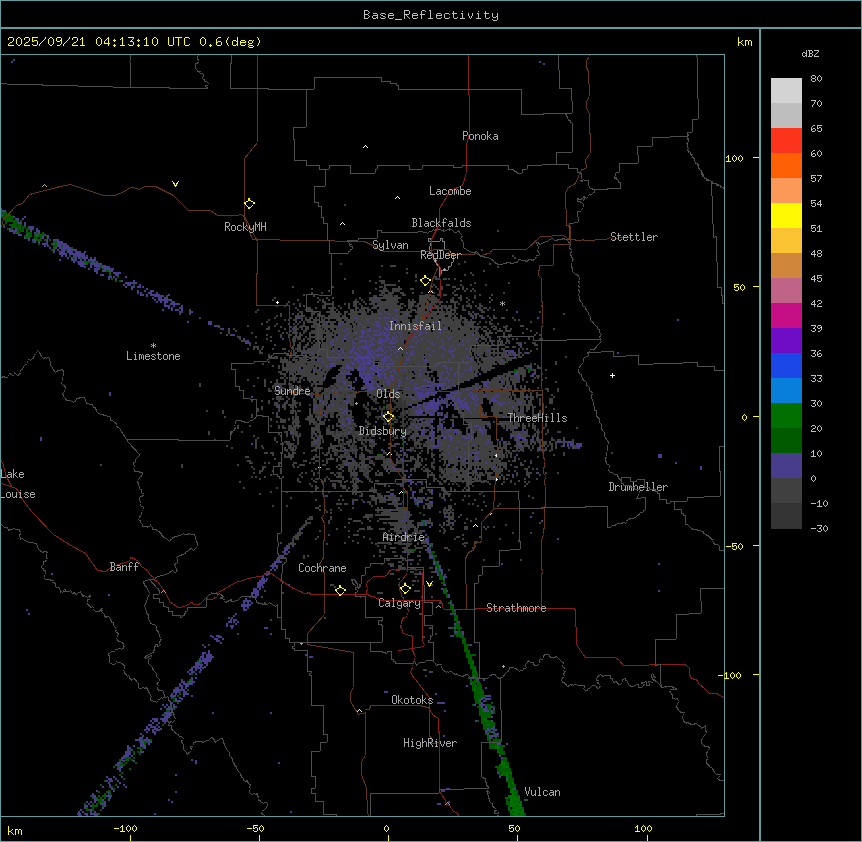The height and width of the screenshot is (842, 862).
Task: Click the yellow diamond marker above RockyMH
Action: (x=249, y=203)
